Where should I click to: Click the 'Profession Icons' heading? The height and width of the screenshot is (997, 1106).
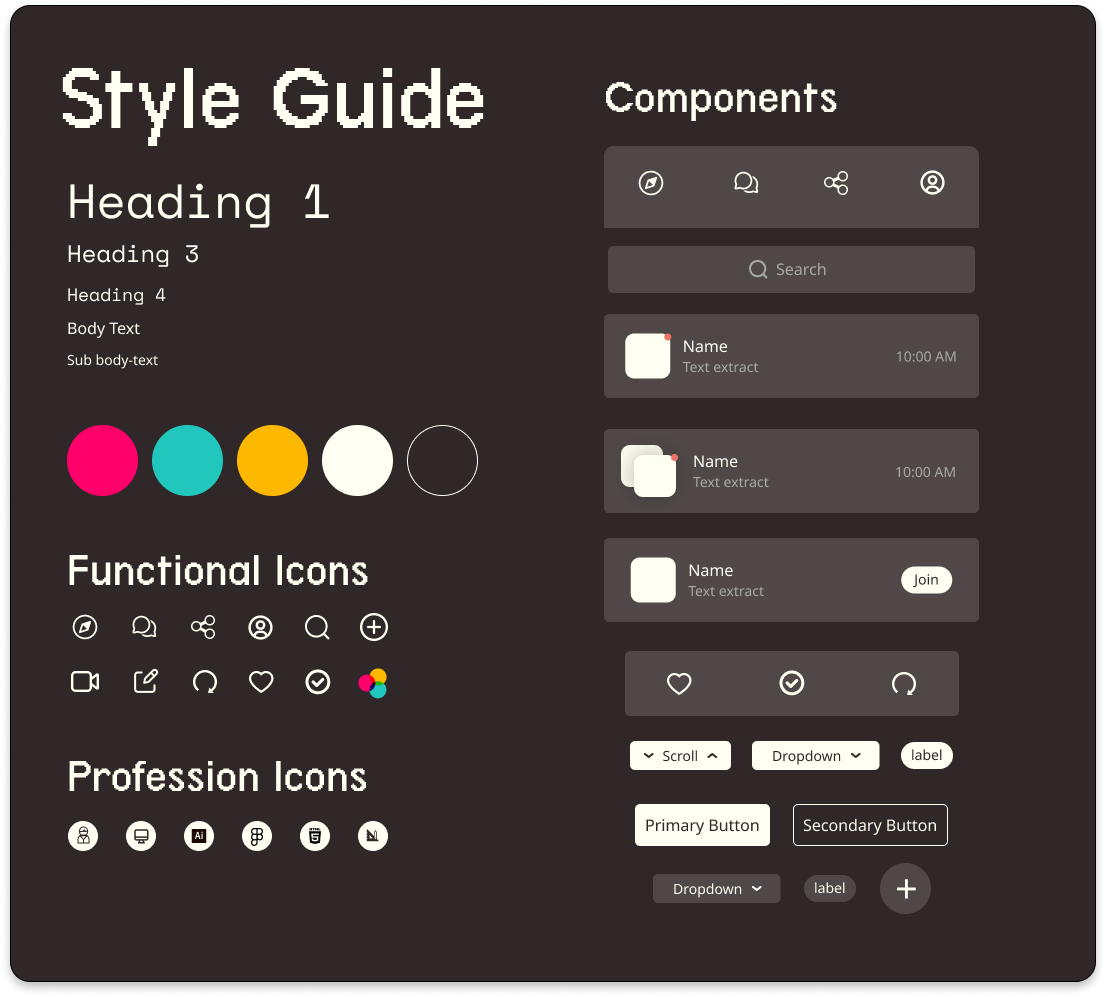(x=217, y=777)
